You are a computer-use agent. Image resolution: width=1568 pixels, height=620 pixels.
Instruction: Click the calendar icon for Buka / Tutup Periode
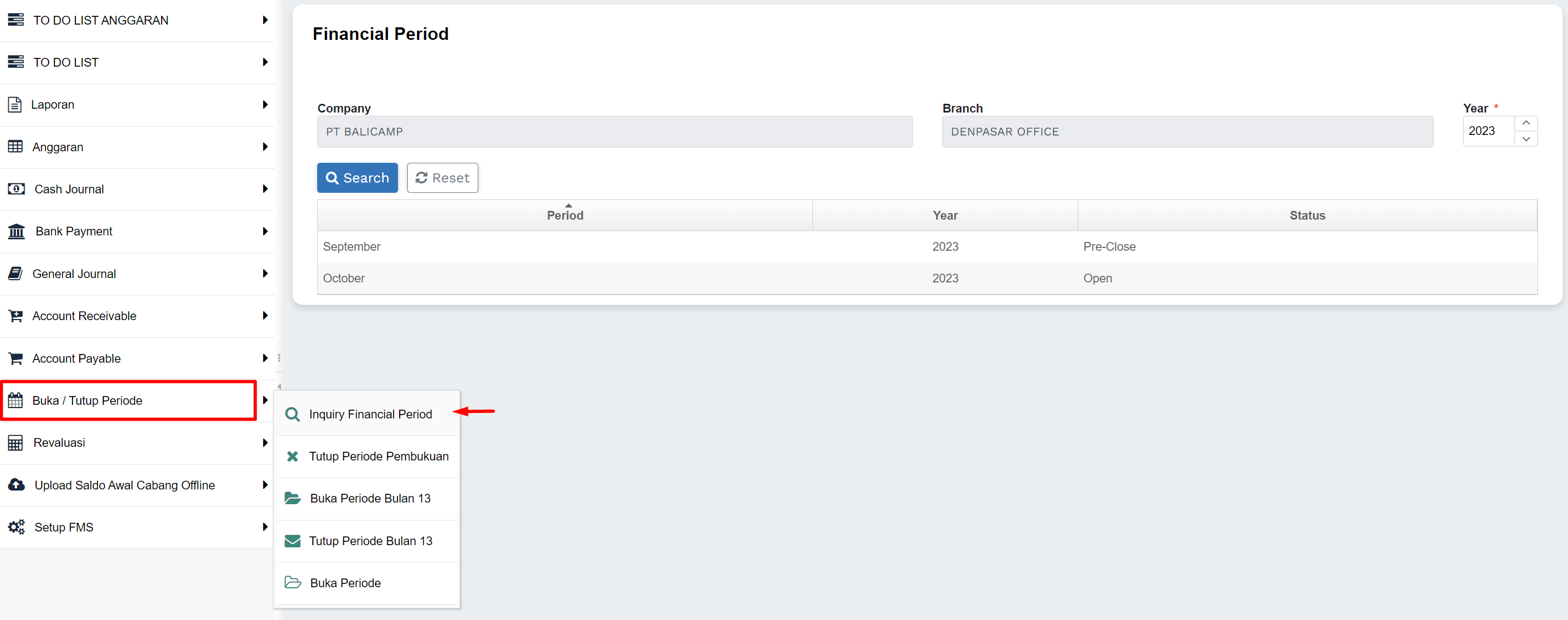[15, 401]
